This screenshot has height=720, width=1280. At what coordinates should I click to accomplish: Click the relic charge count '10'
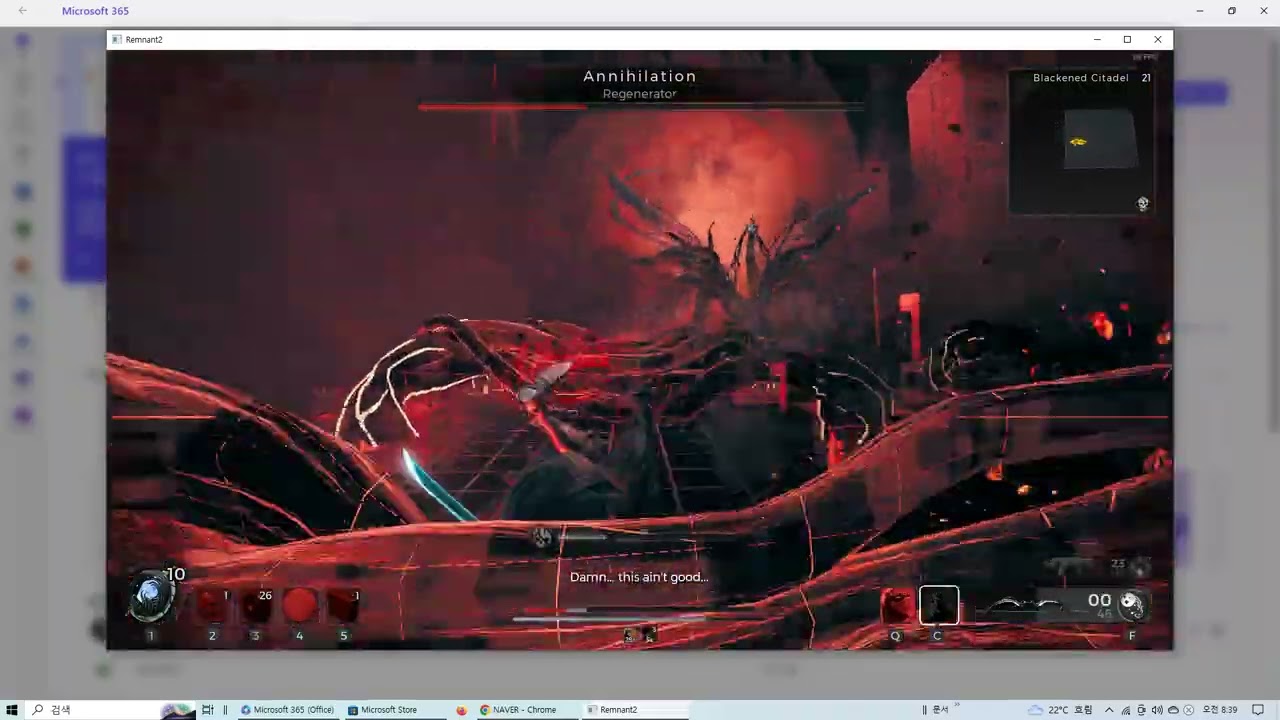point(176,574)
